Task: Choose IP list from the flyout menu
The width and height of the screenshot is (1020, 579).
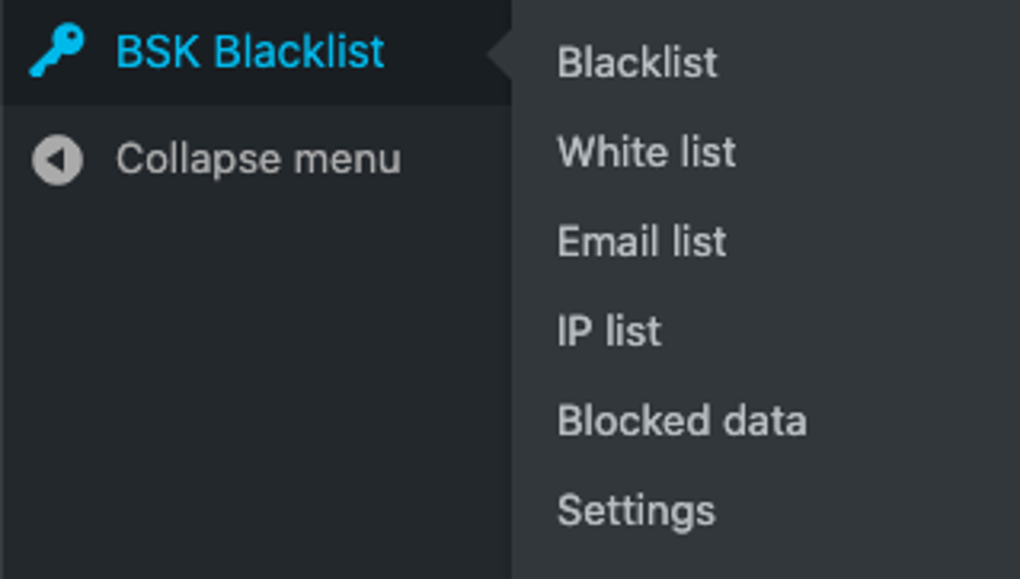Action: click(x=609, y=331)
